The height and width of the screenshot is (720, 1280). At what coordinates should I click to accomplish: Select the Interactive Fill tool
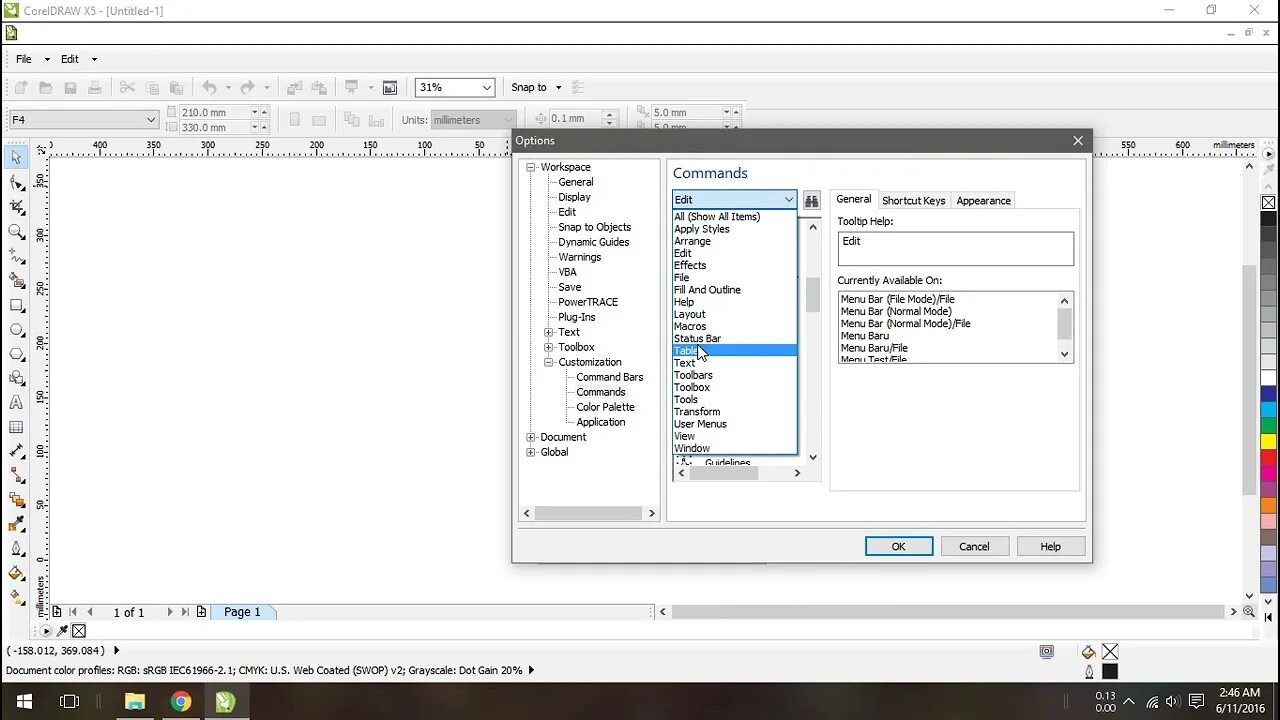click(16, 597)
